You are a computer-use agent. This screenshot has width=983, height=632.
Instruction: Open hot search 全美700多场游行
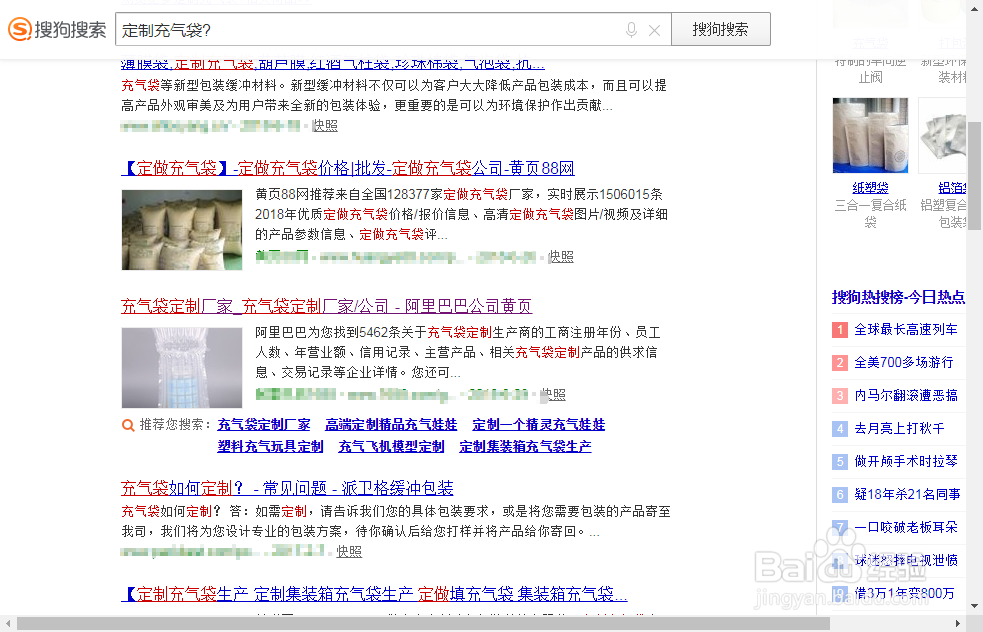[903, 362]
